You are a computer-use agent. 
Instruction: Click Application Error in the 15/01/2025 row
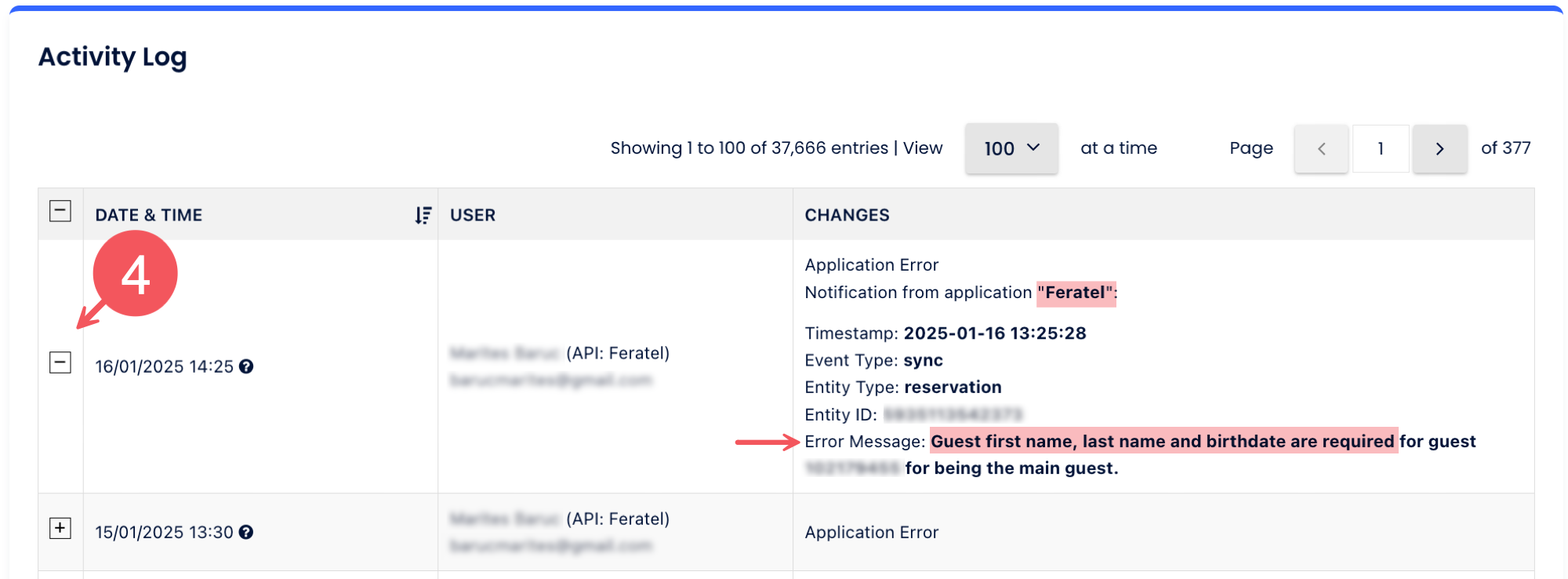(x=871, y=532)
